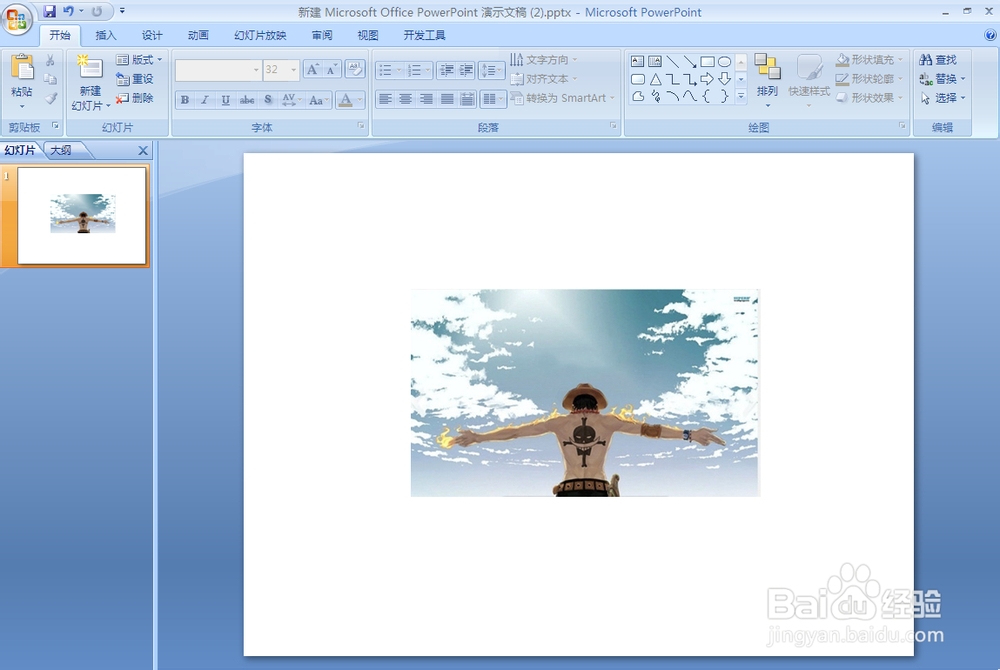
Task: Decrease font size with small A
Action: pyautogui.click(x=331, y=69)
